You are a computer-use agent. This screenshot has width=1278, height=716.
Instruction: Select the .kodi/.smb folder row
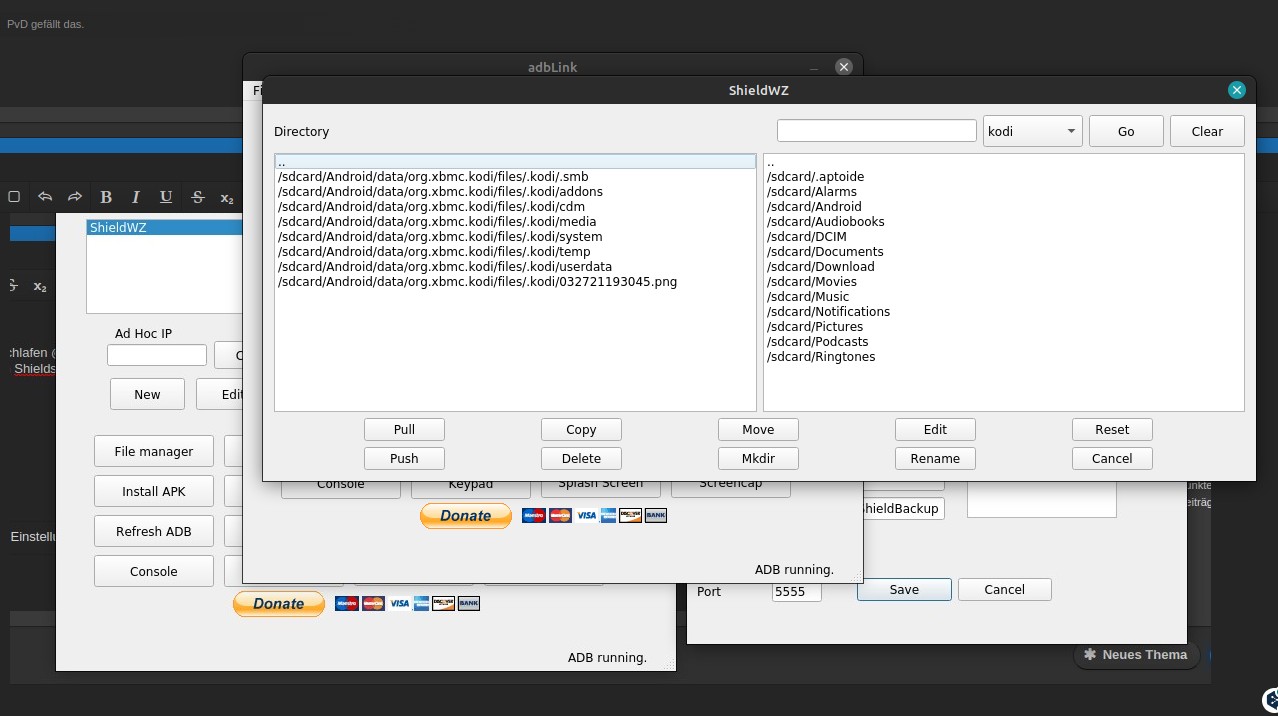515,177
